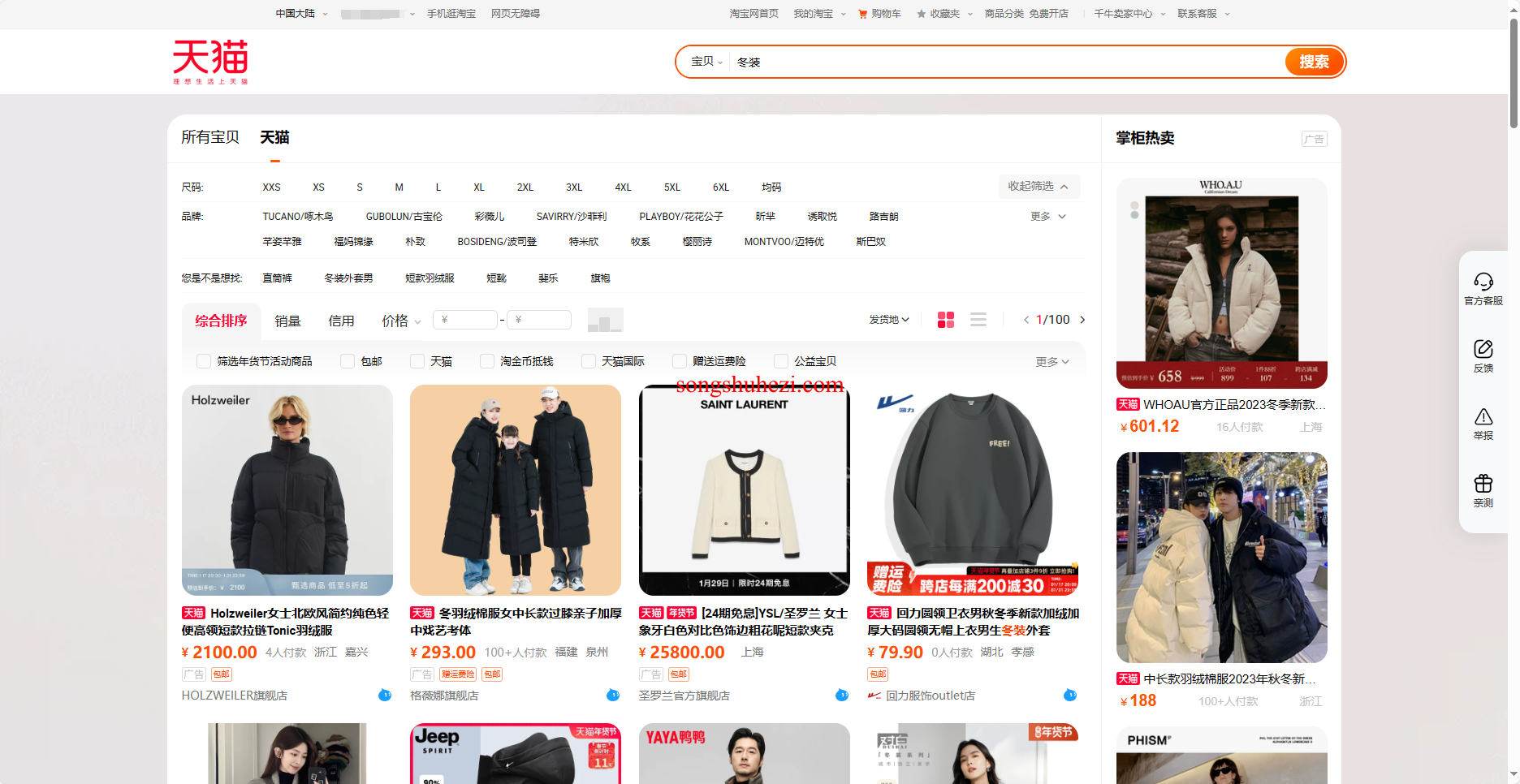Image resolution: width=1520 pixels, height=784 pixels.
Task: Go to 淘宝网首页 link
Action: pos(754,14)
